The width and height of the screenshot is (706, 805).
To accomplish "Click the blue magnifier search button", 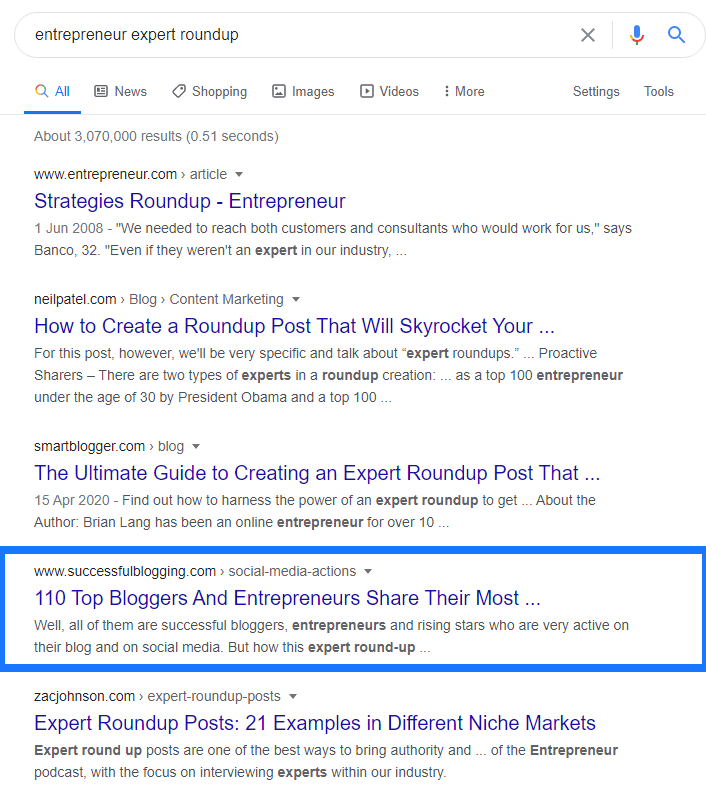I will (x=676, y=35).
